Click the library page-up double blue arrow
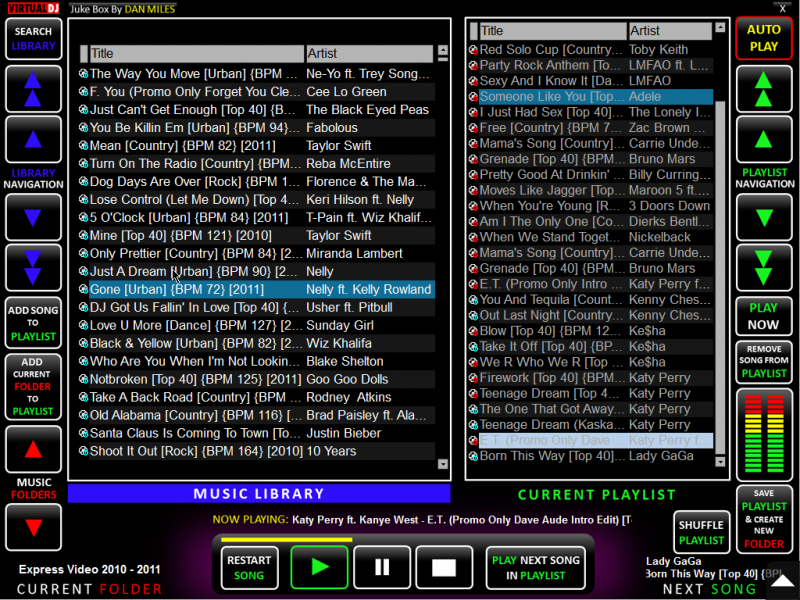Viewport: 800px width, 600px height. click(33, 89)
